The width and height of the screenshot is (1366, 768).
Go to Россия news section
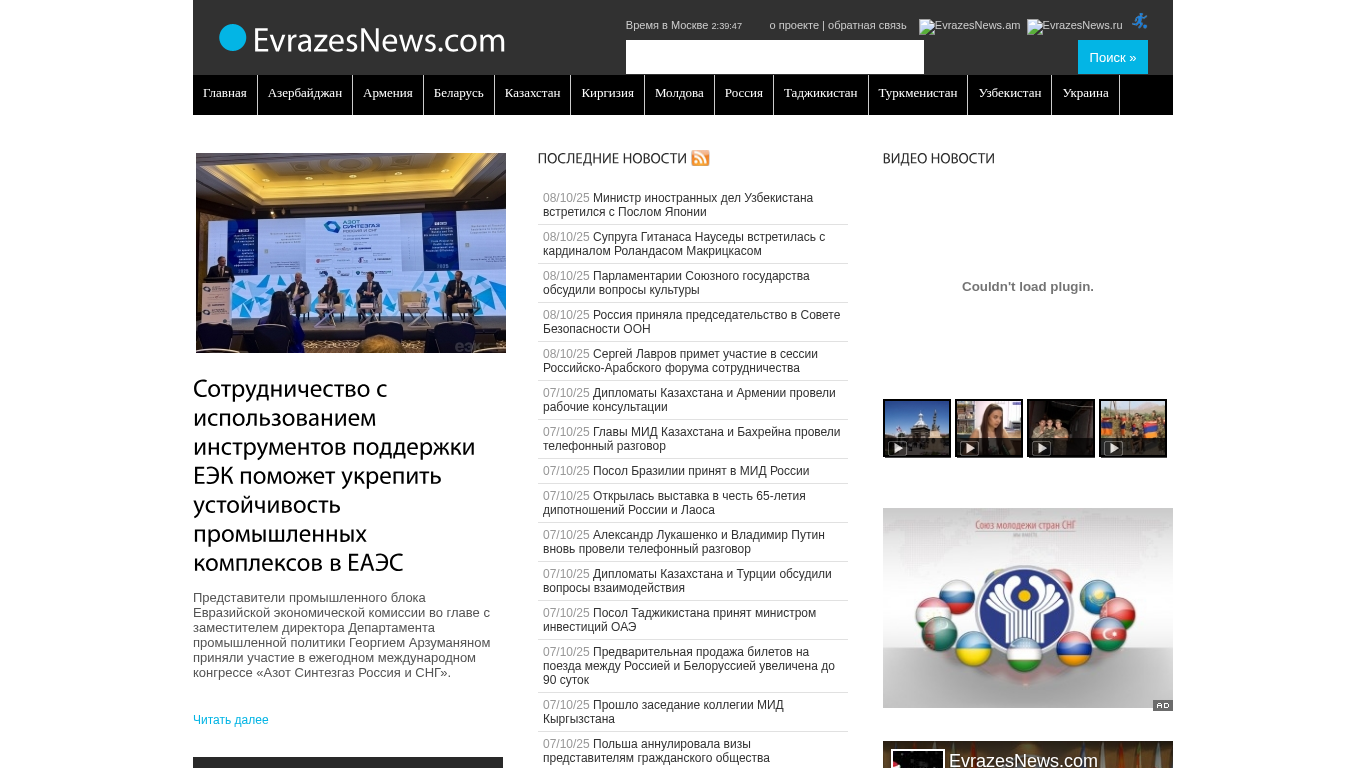(744, 94)
